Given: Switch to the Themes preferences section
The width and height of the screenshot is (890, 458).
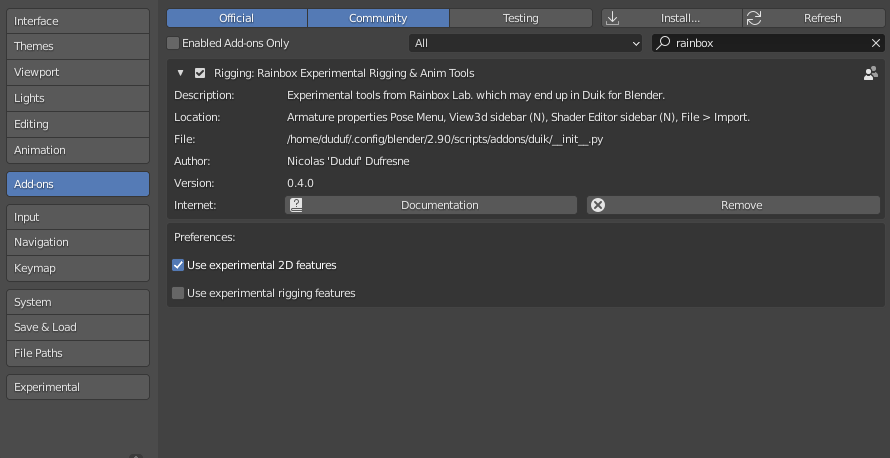Looking at the screenshot, I should [78, 46].
